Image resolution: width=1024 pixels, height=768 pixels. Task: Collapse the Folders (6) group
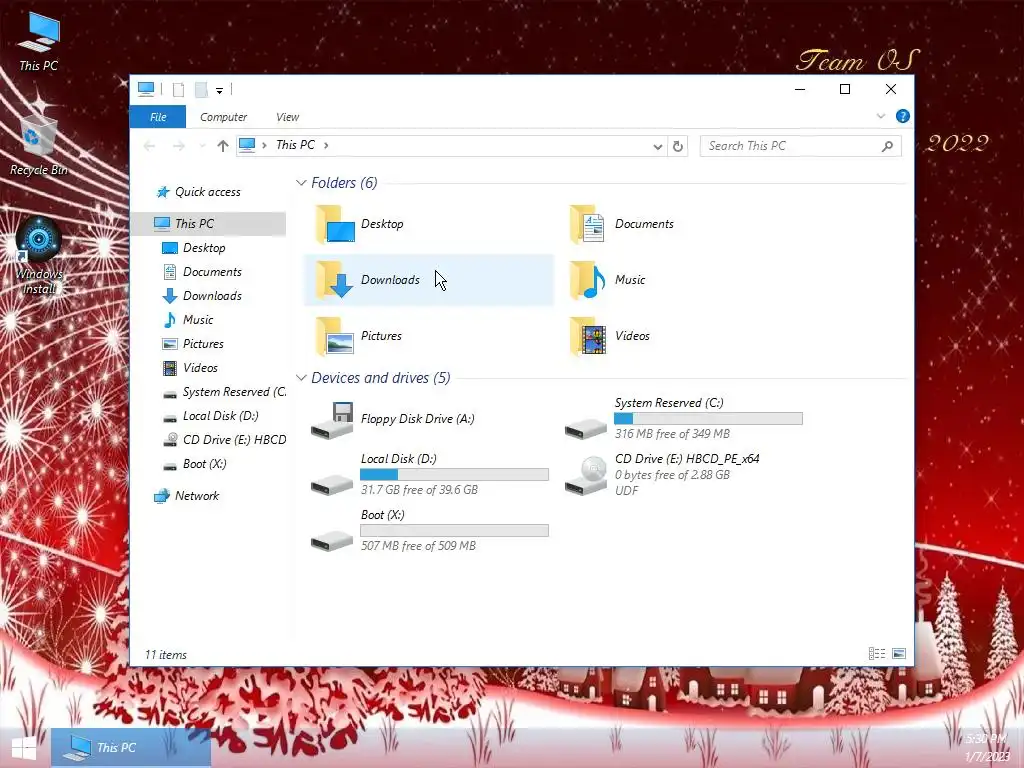(x=301, y=183)
